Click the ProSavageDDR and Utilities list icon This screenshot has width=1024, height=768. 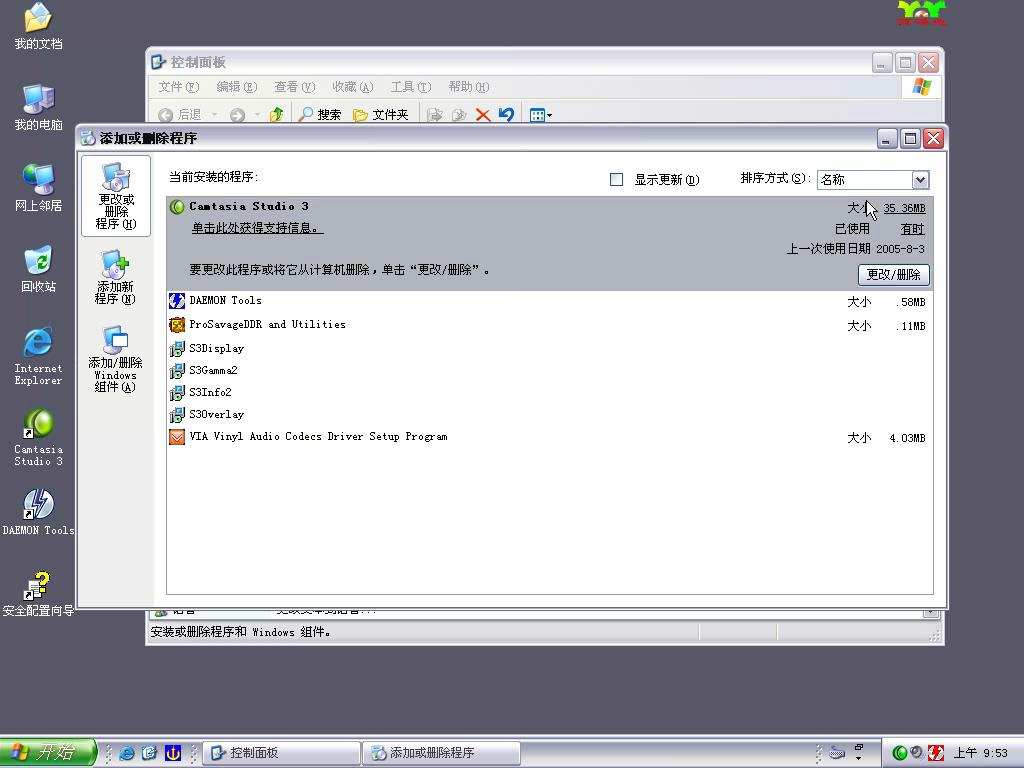177,325
